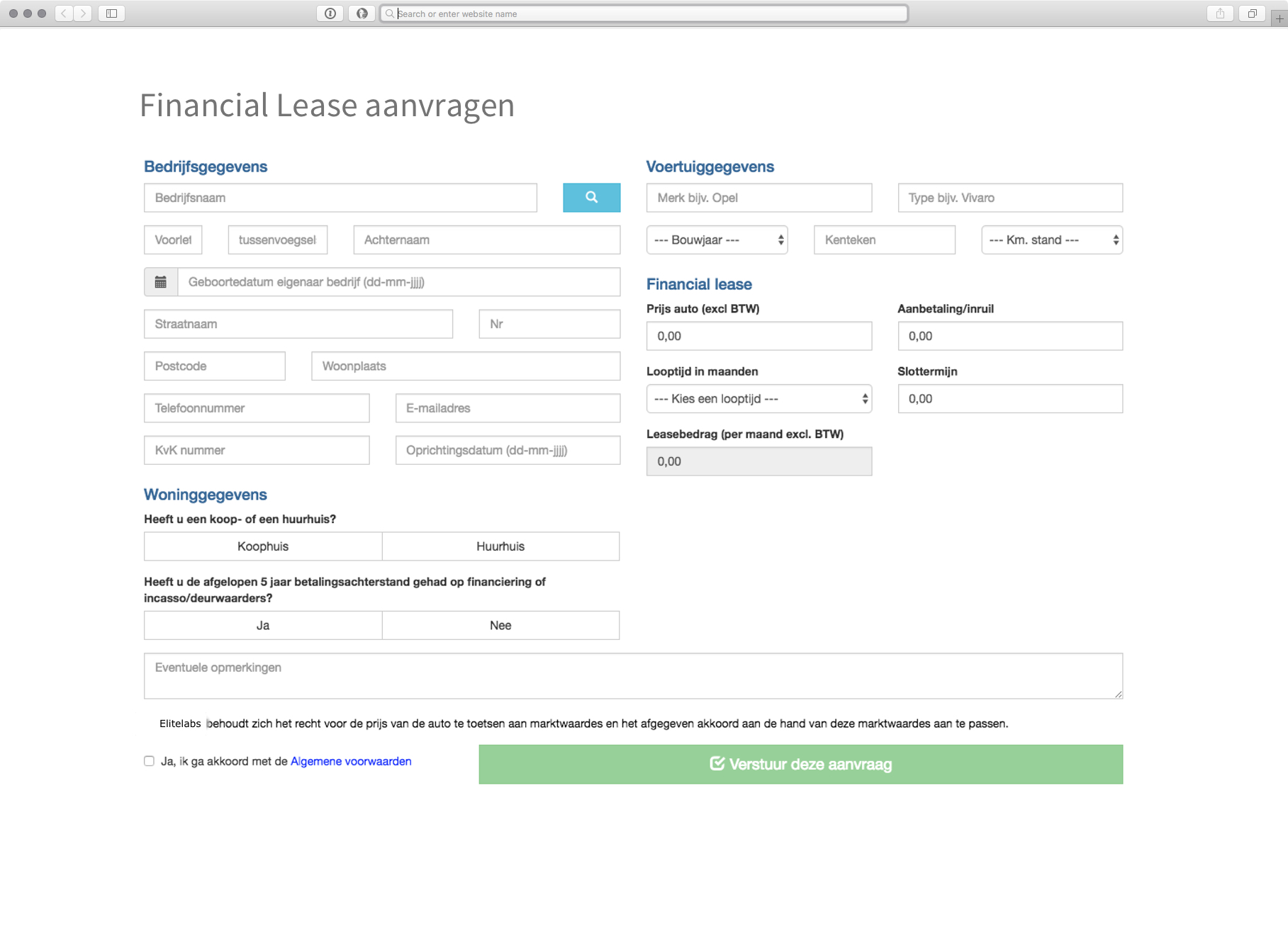Viewport: 1288px width, 939px height.
Task: Choose Nee for betalingsachterstand question
Action: pyautogui.click(x=500, y=625)
